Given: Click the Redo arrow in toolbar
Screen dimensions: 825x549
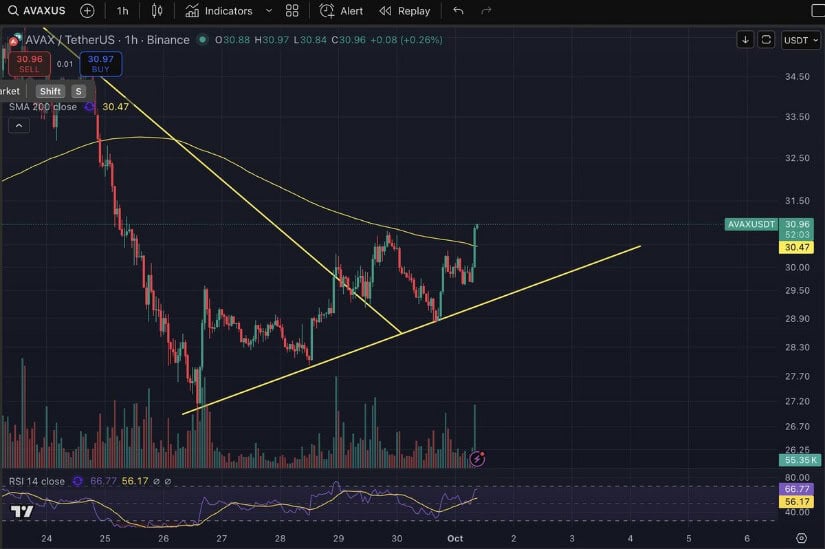Looking at the screenshot, I should [x=487, y=11].
